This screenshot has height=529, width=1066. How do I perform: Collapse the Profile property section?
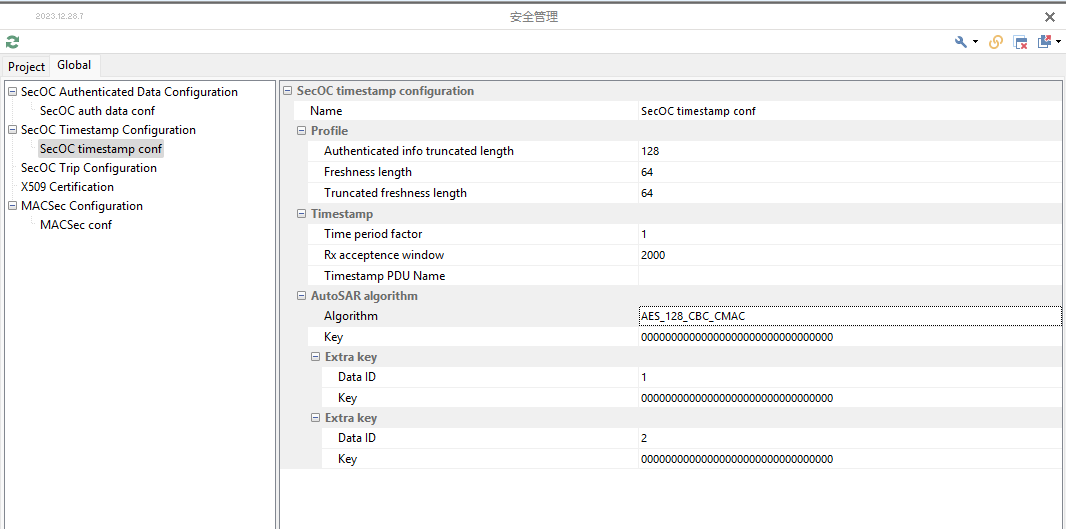(301, 131)
